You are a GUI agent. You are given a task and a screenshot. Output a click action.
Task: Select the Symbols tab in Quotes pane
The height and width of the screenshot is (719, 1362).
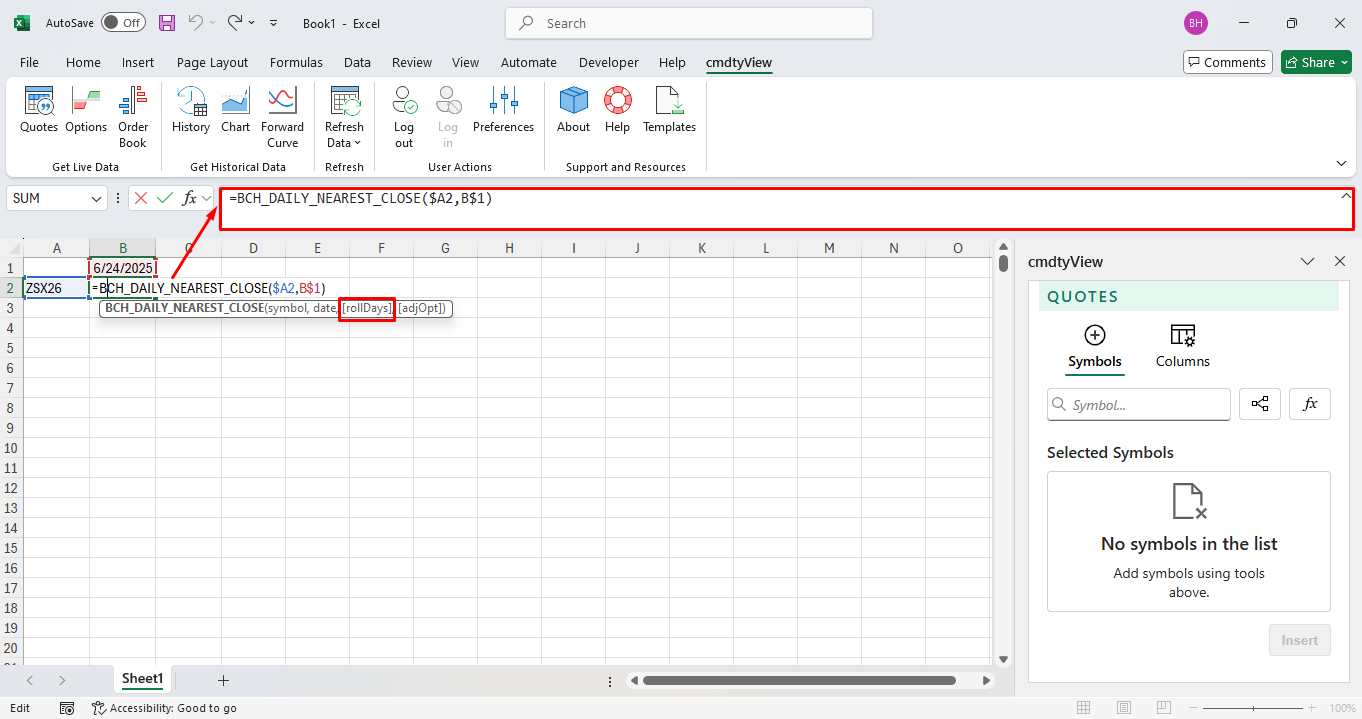pyautogui.click(x=1095, y=347)
